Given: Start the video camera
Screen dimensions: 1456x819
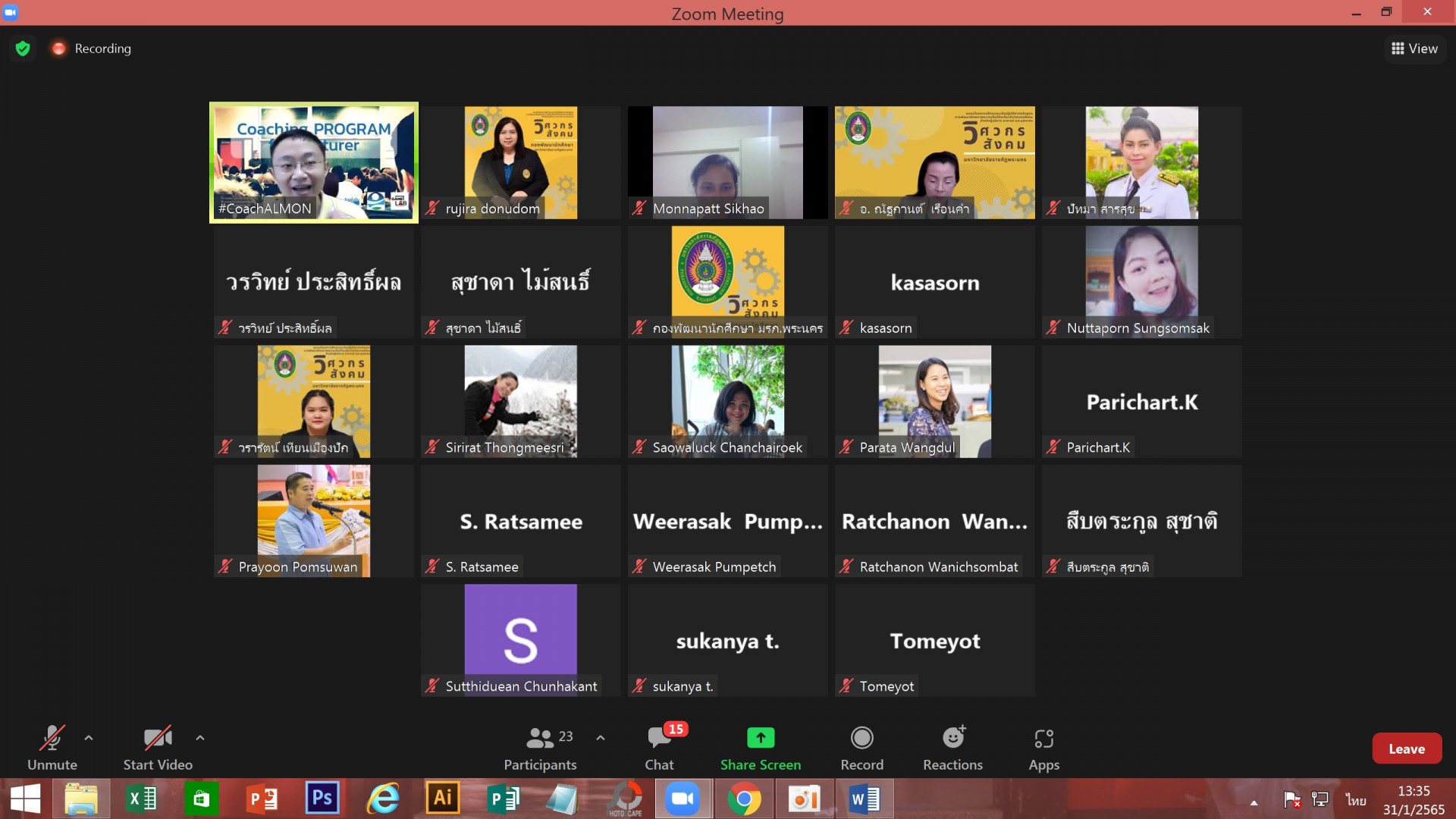Looking at the screenshot, I should [x=158, y=748].
